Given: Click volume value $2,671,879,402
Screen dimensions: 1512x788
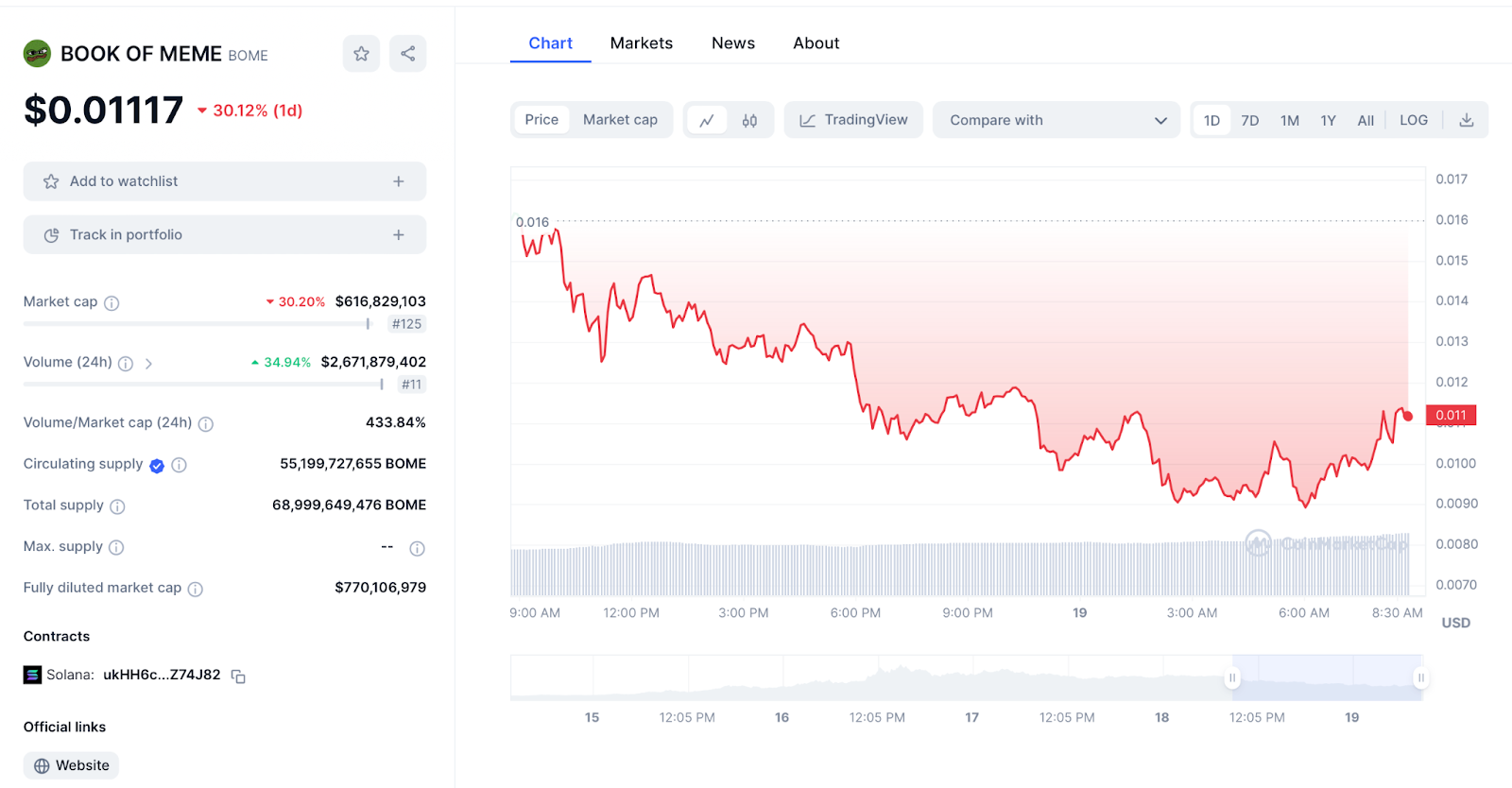Looking at the screenshot, I should pos(373,362).
